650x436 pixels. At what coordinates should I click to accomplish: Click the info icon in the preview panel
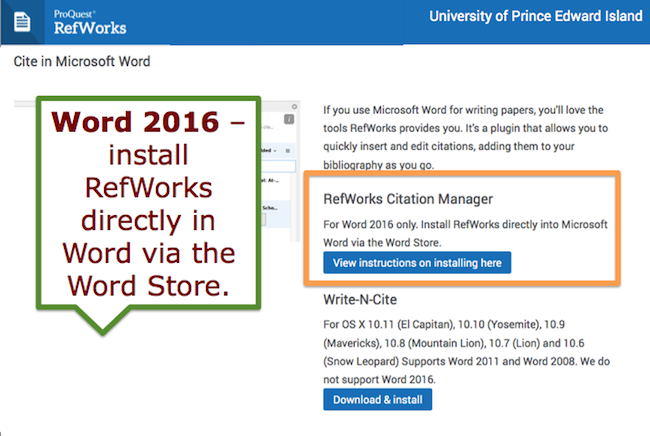289,120
